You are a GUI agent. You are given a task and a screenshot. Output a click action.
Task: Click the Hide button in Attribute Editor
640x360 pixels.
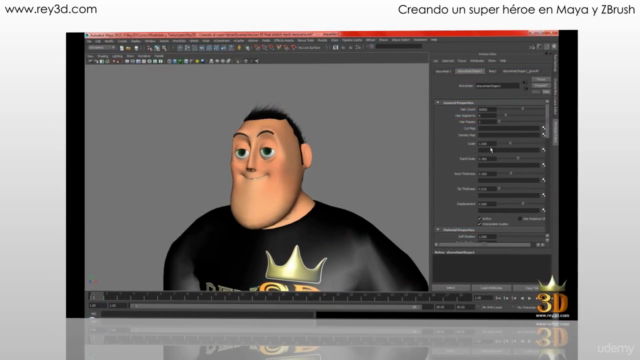tap(546, 92)
